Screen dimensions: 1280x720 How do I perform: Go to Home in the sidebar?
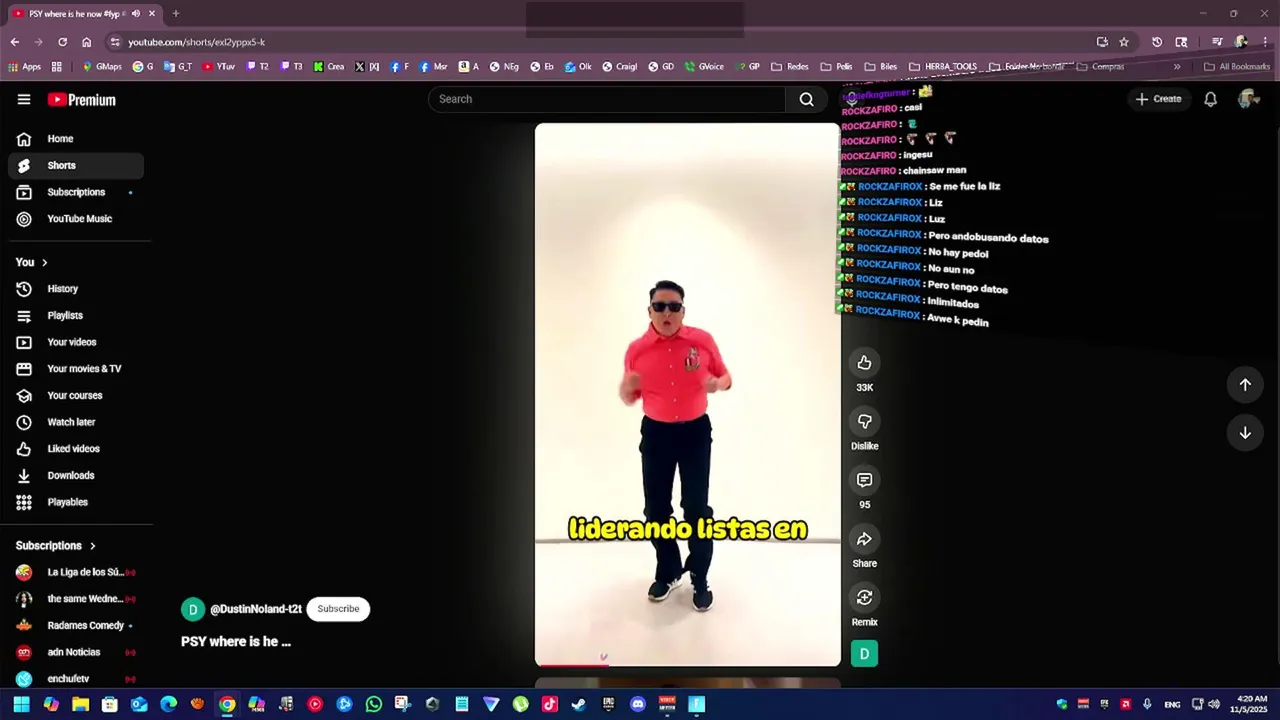coord(76,139)
